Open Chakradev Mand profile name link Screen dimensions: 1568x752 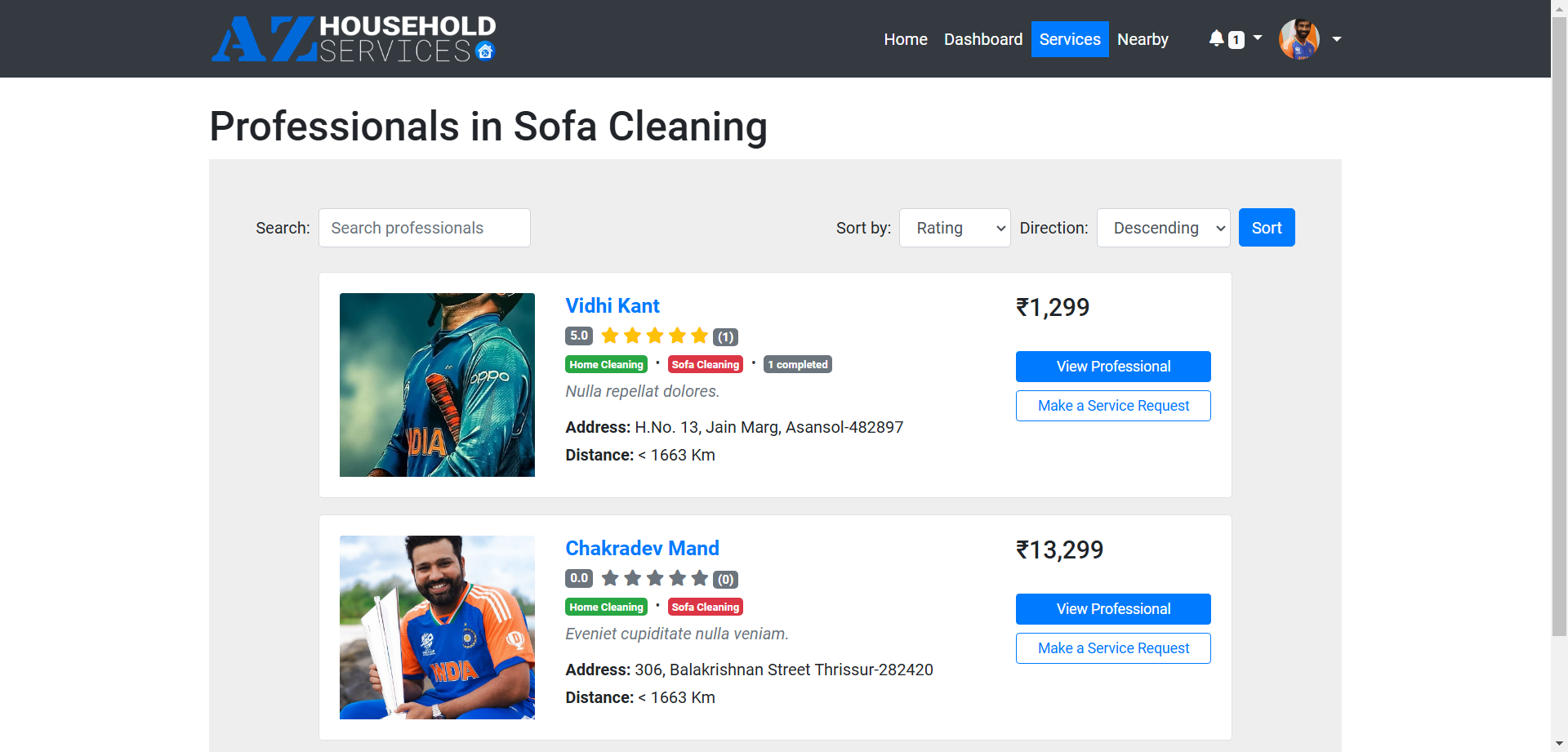click(642, 548)
